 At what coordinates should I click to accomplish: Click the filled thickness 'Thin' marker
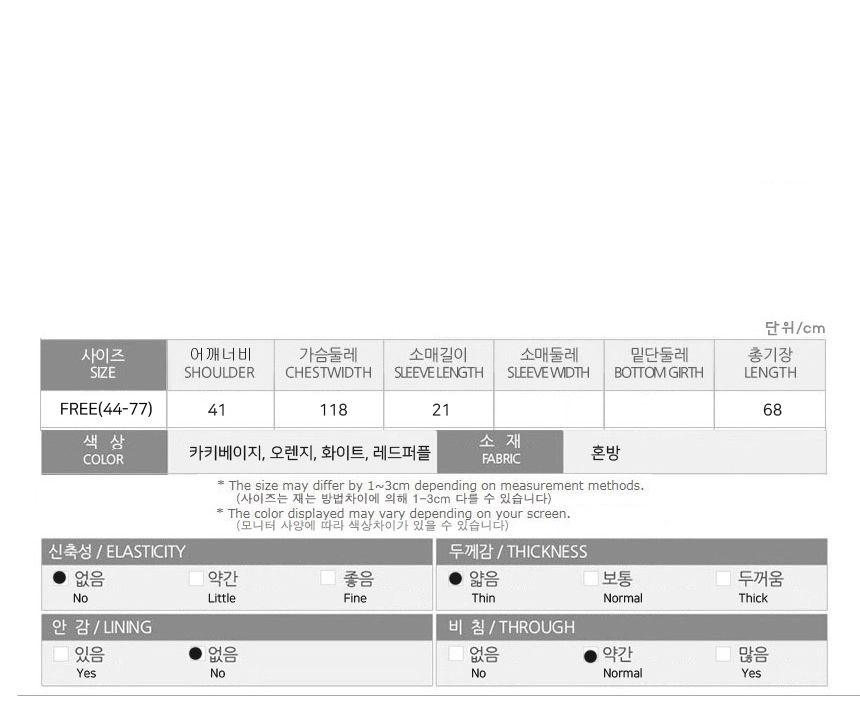[456, 579]
